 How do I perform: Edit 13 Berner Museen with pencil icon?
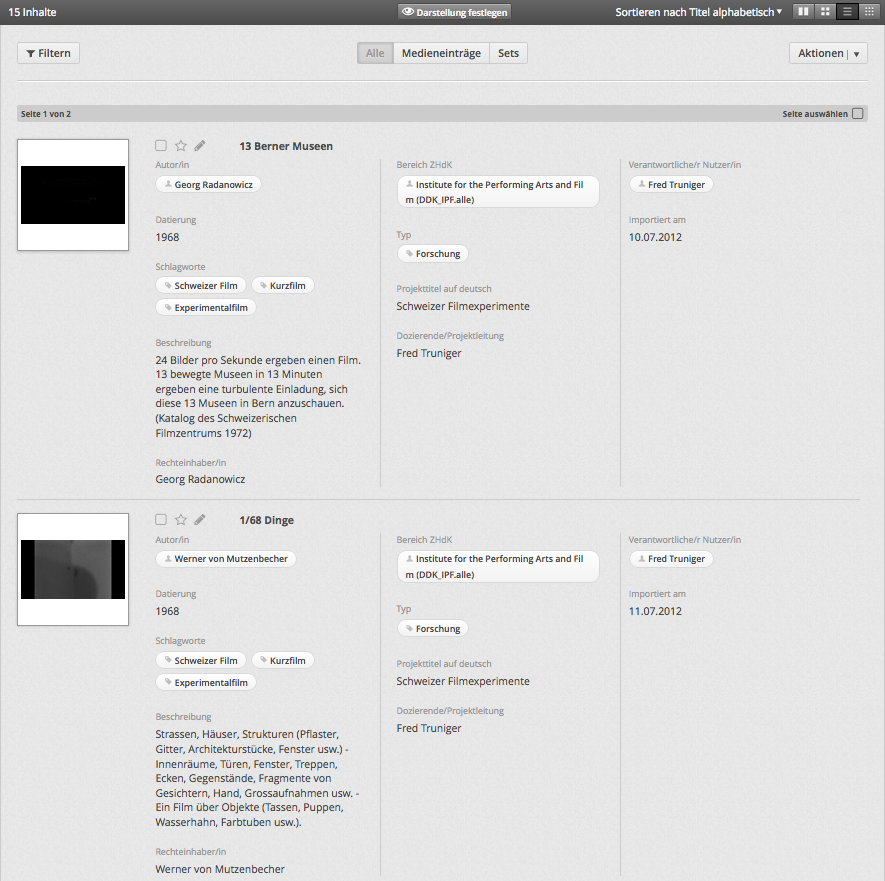[200, 146]
